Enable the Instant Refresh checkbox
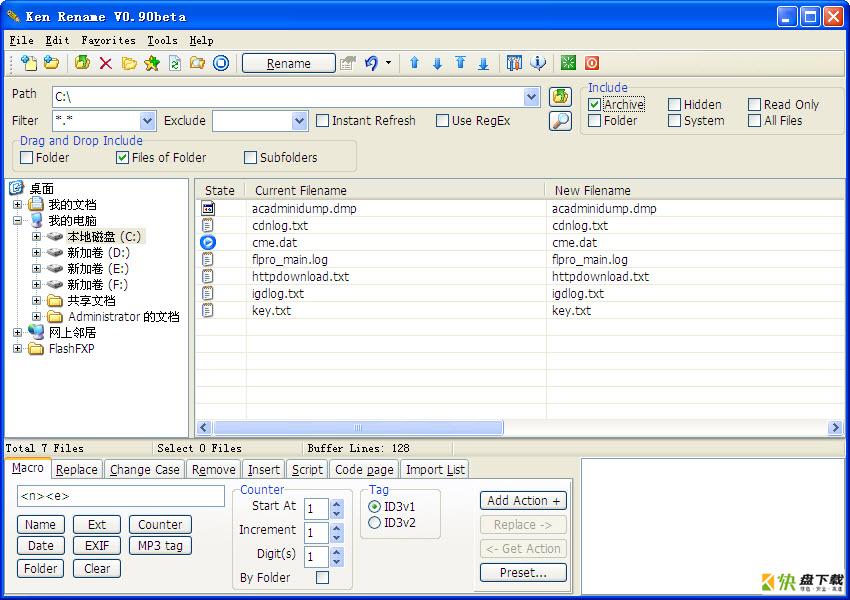This screenshot has height=600, width=850. tap(322, 121)
